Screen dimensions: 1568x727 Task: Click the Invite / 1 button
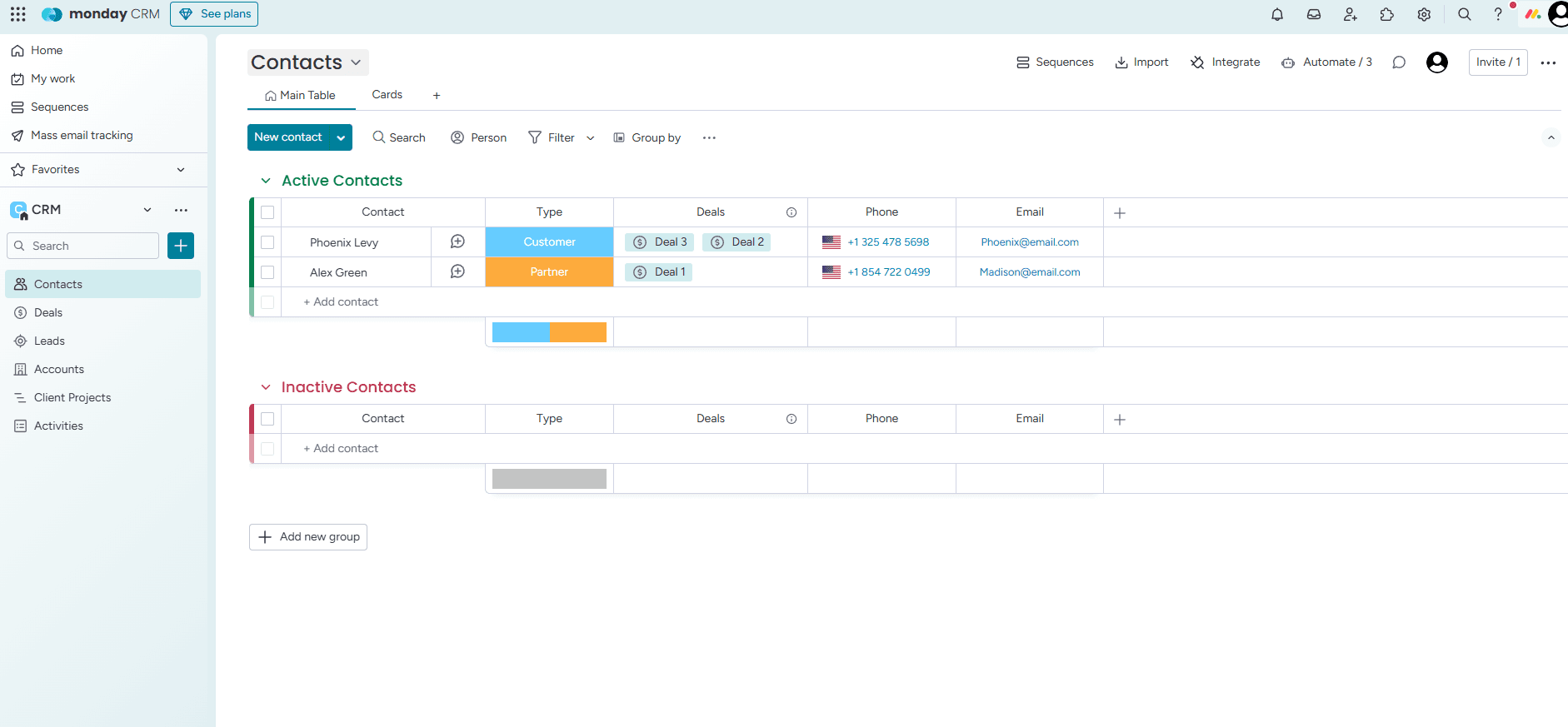(1498, 62)
